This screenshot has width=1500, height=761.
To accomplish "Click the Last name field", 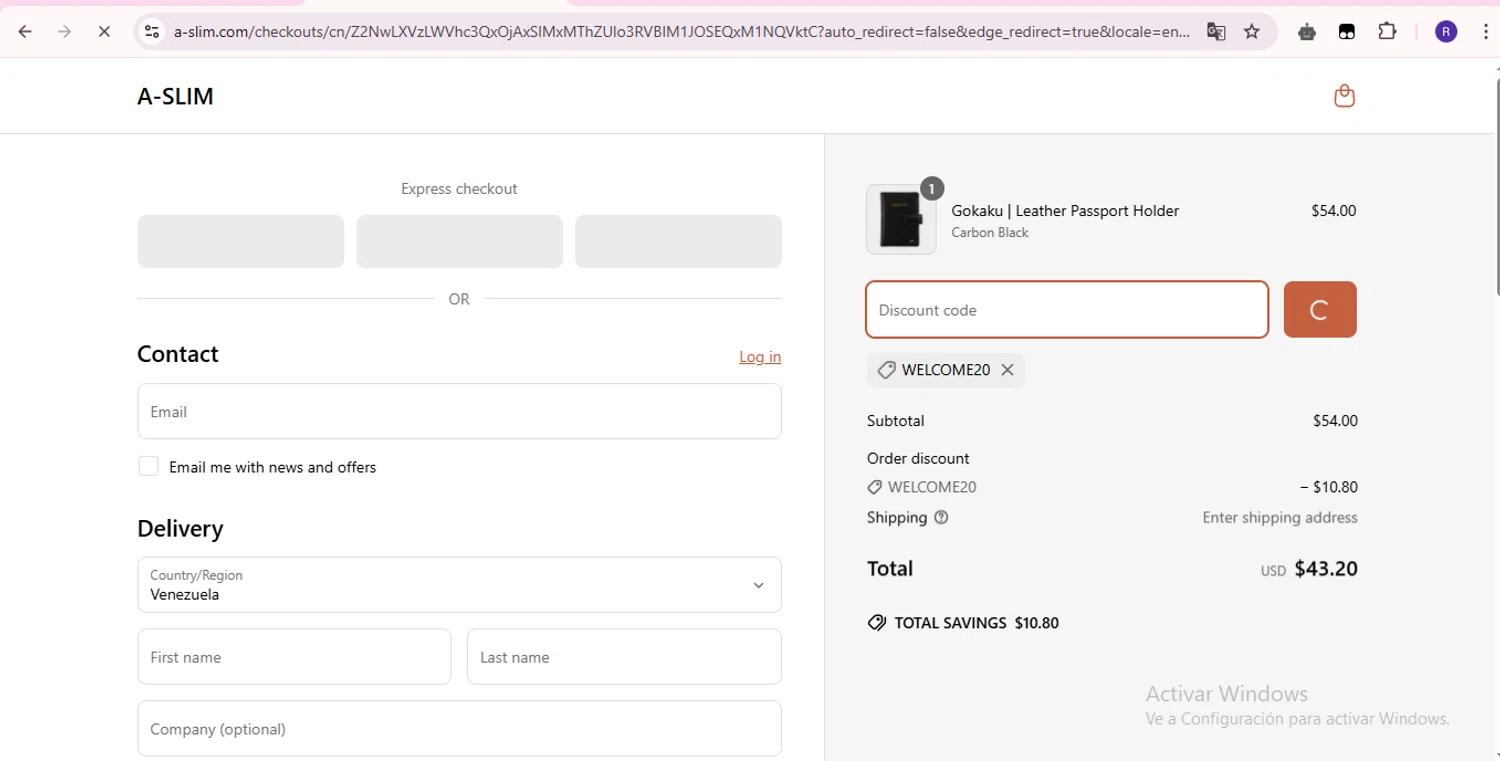I will point(624,657).
